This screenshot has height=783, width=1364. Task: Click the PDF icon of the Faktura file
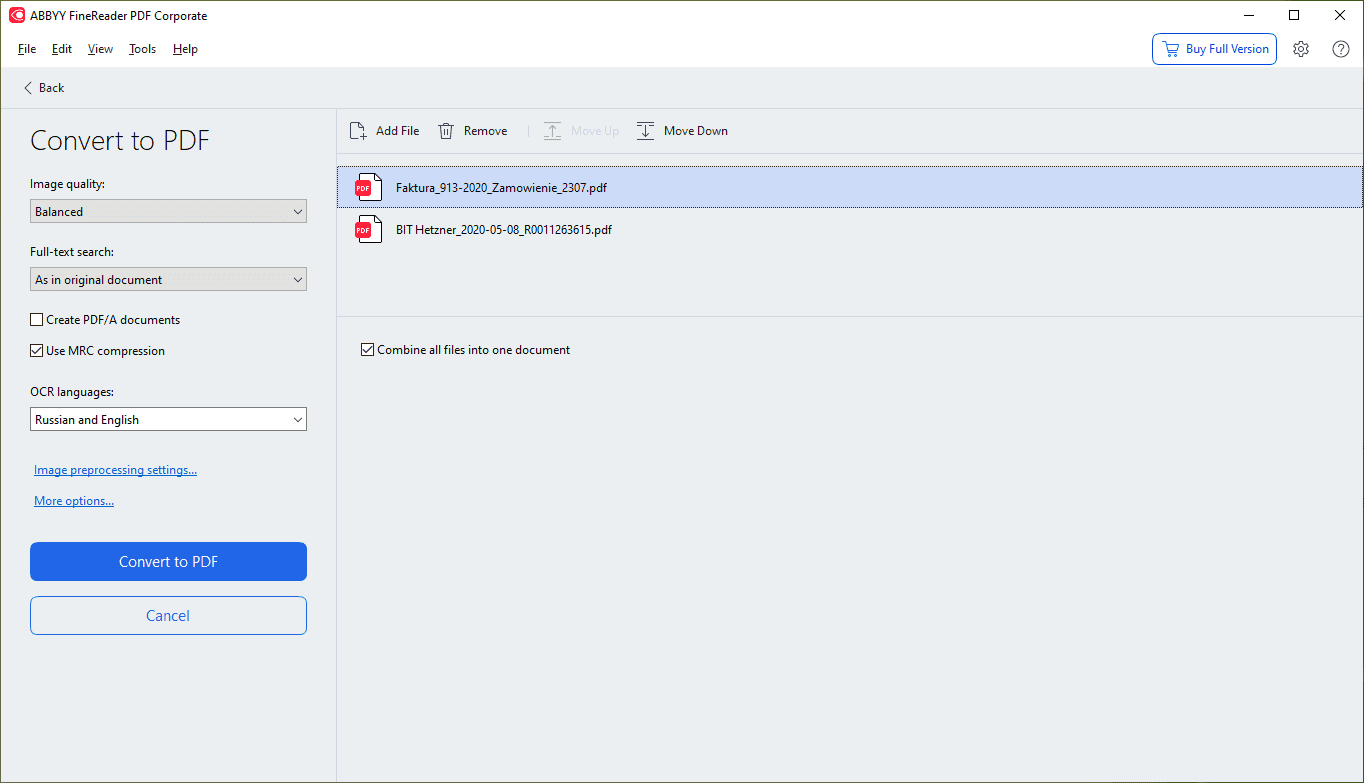click(x=368, y=187)
